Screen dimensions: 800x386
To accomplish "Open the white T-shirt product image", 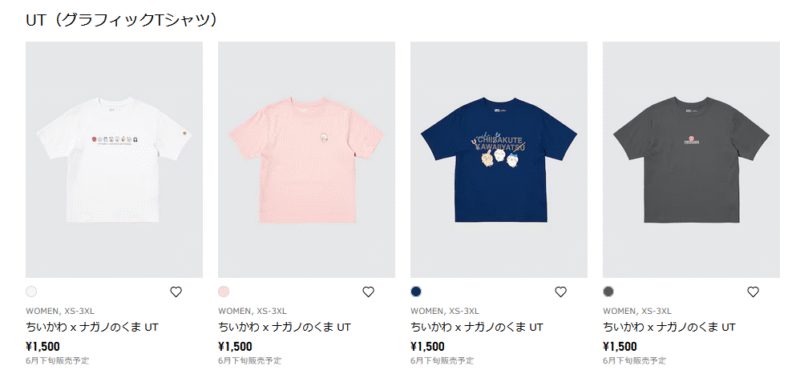I will (114, 160).
